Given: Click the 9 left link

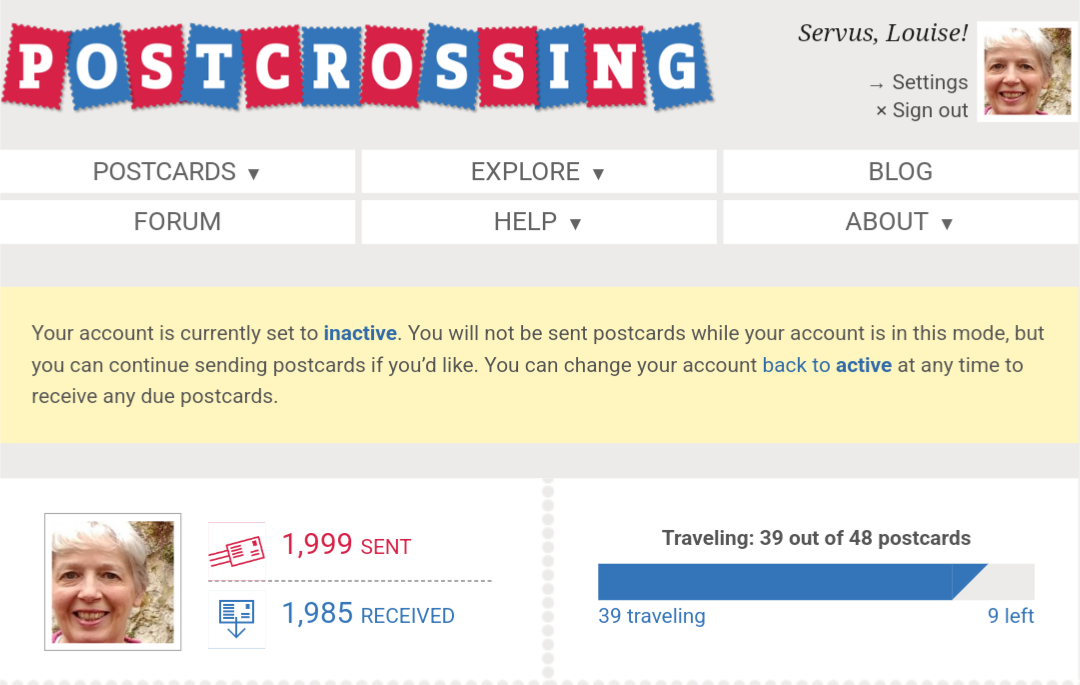Looking at the screenshot, I should coord(1010,615).
